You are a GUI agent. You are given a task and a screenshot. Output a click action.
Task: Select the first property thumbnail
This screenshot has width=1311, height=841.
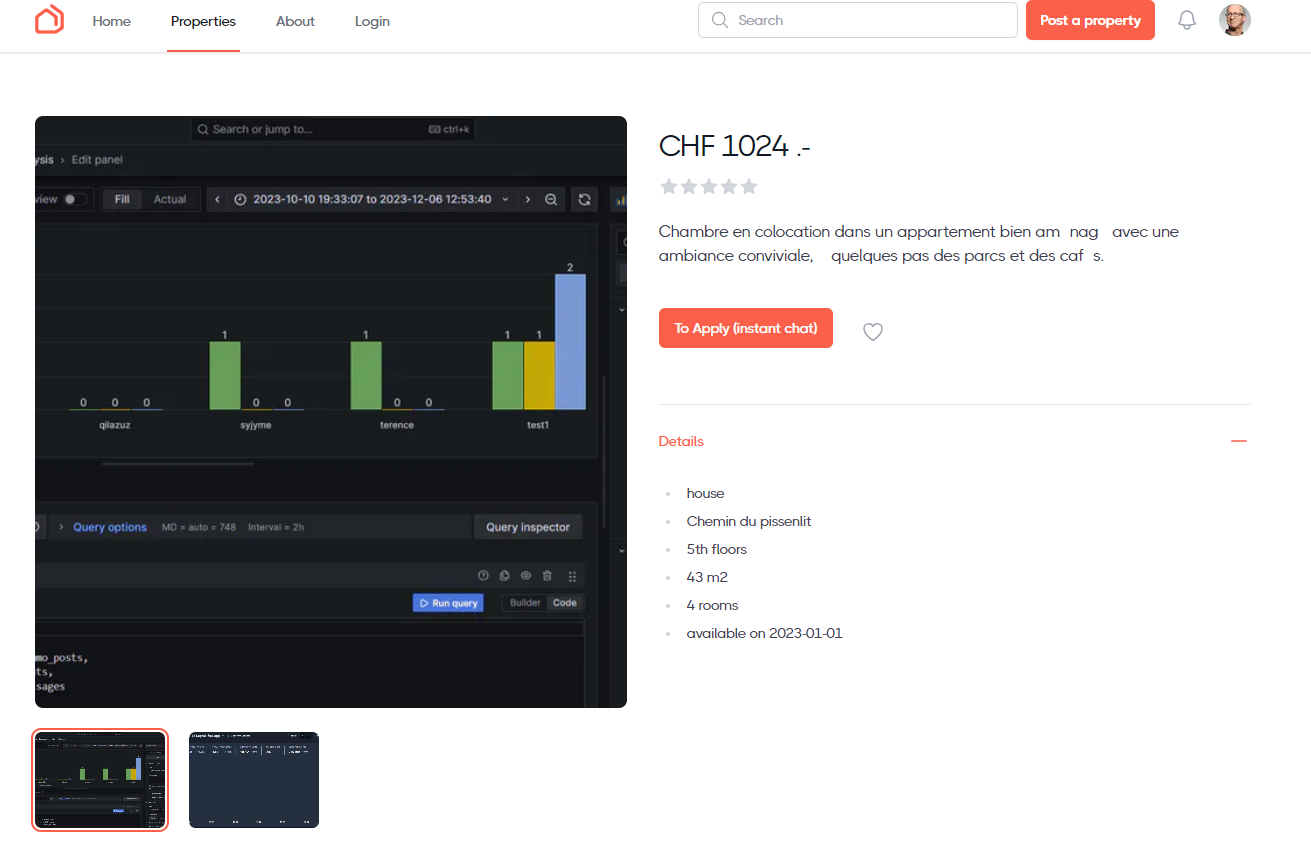[100, 780]
